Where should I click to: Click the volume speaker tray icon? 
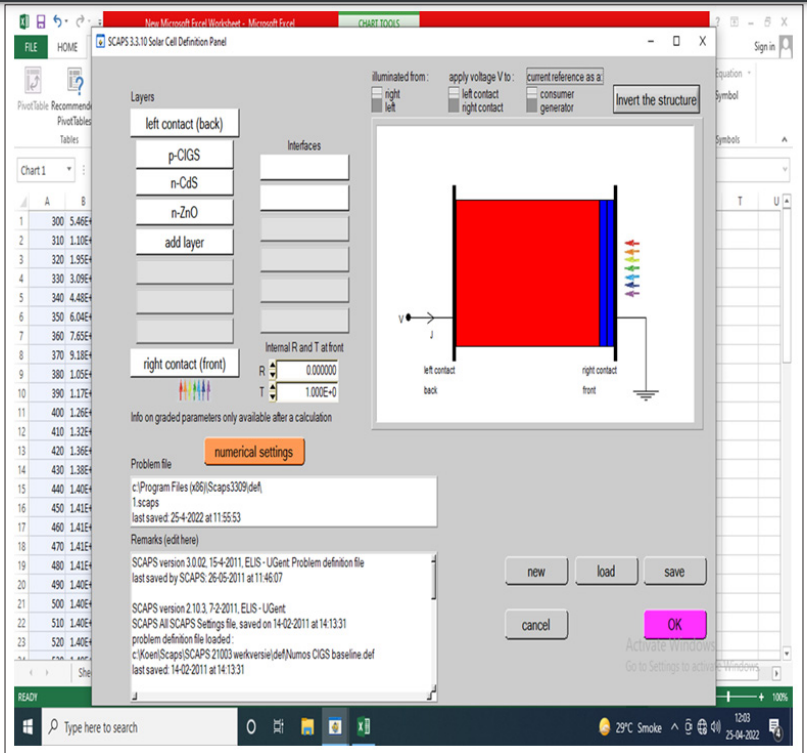tap(716, 727)
